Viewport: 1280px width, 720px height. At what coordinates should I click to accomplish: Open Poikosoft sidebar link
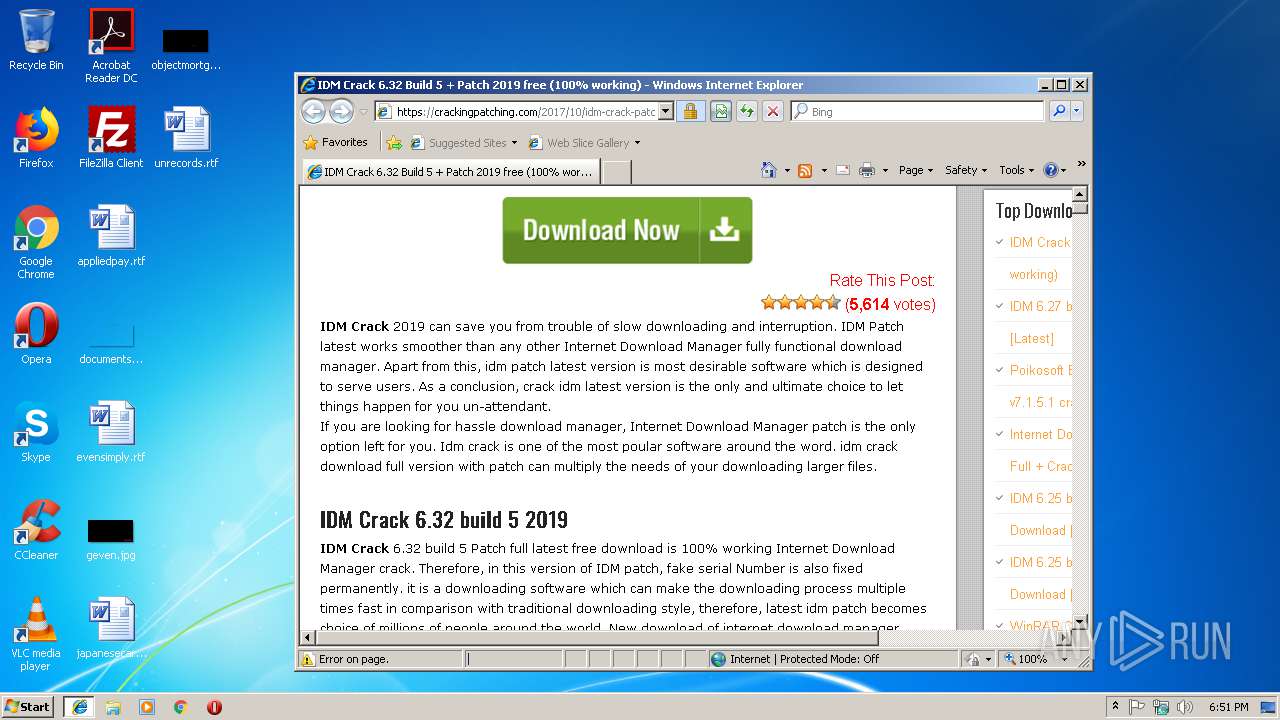(x=1041, y=370)
